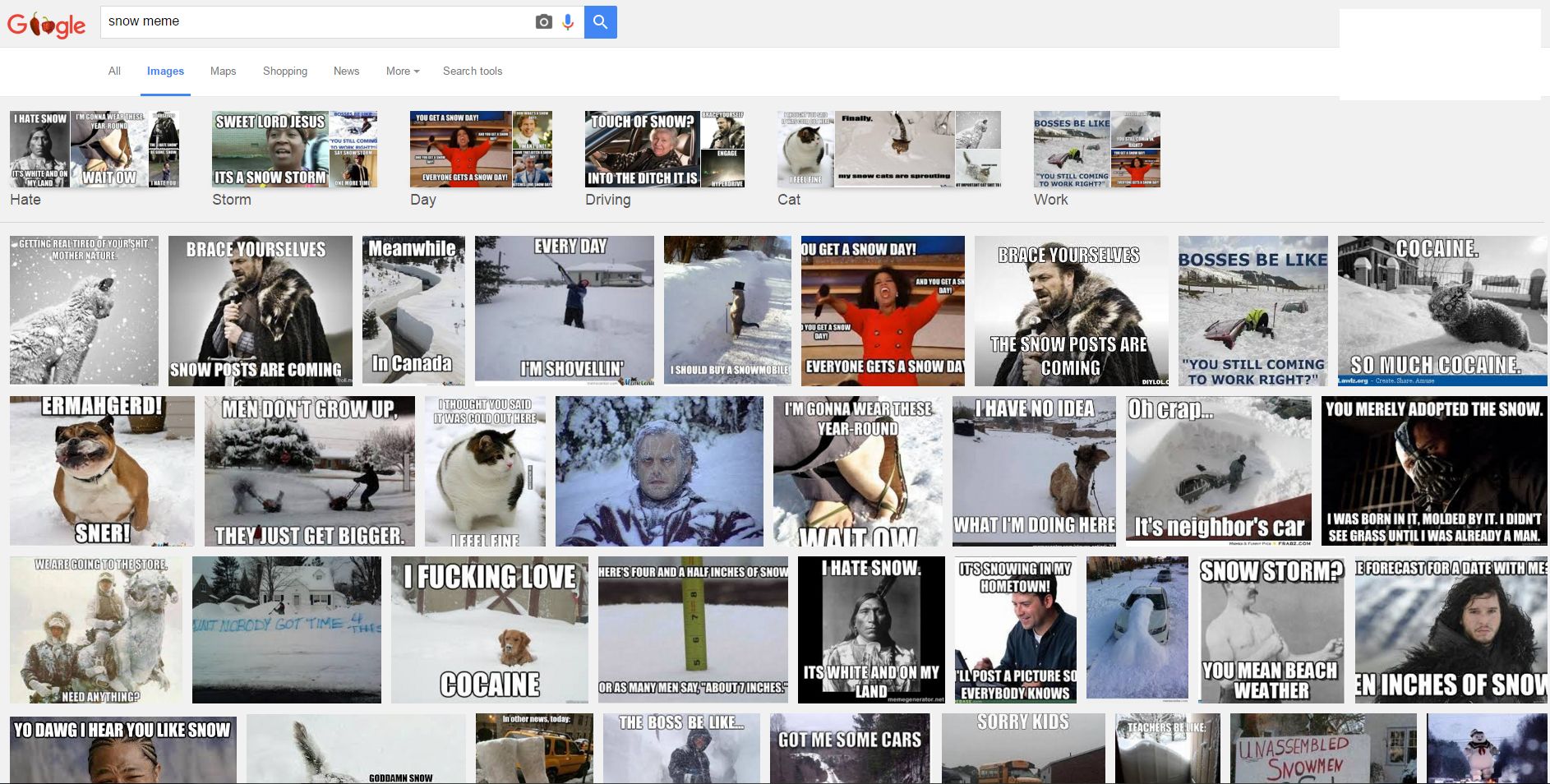The image size is (1550, 784).
Task: View the 'inches of snow' forecast date meme
Action: 1451,630
